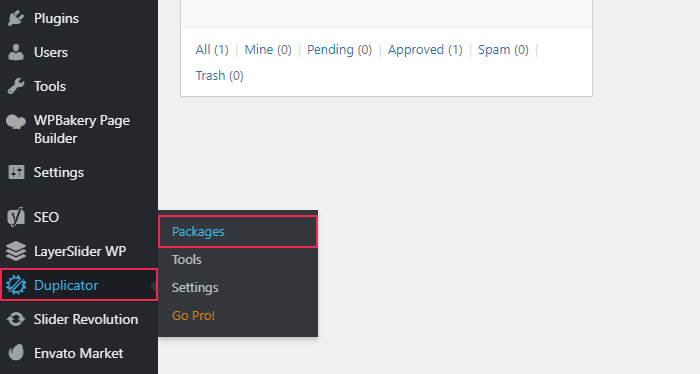This screenshot has width=700, height=374.
Task: Click the LayerSlider WP layers icon
Action: pyautogui.click(x=16, y=251)
